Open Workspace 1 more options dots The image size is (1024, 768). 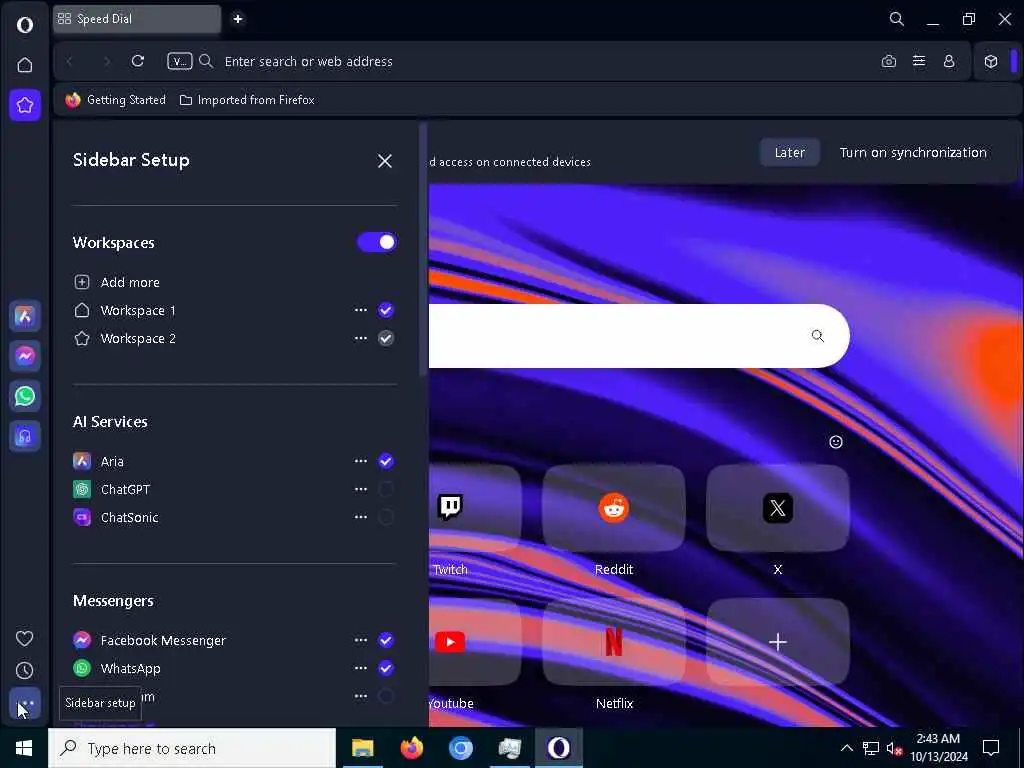(x=360, y=310)
